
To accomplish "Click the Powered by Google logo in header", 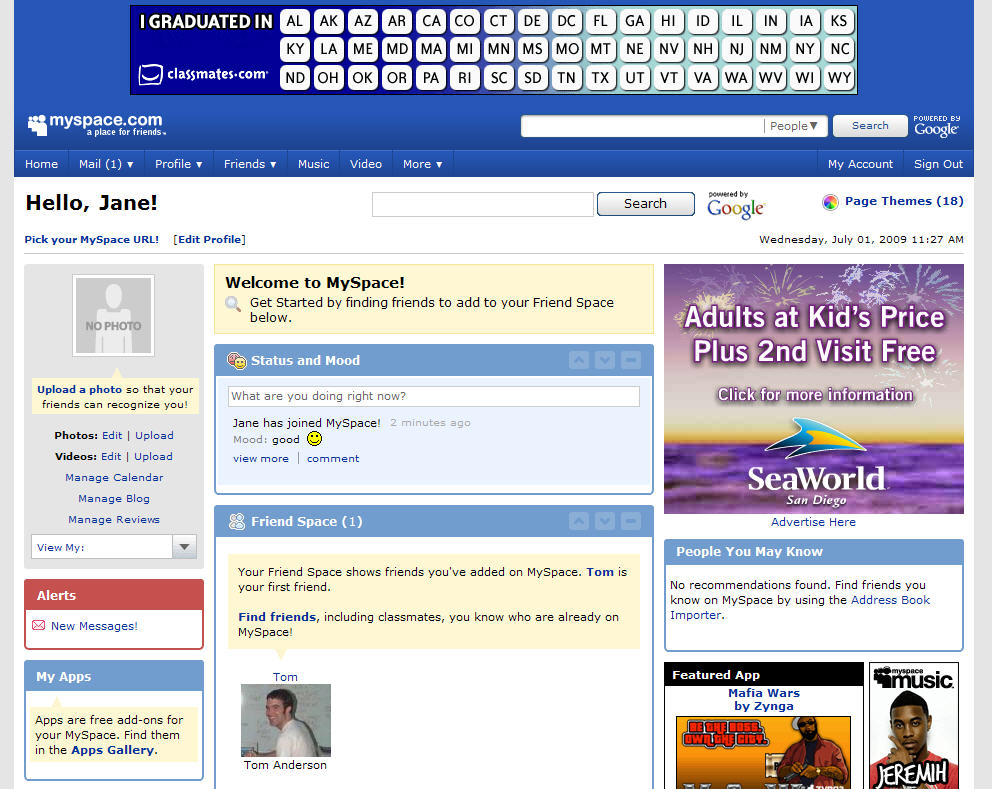I will click(936, 126).
